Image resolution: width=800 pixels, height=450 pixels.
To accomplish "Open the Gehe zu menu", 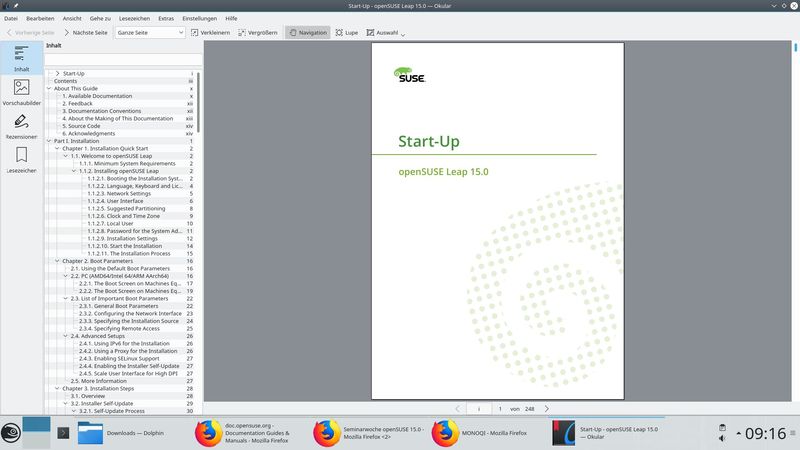I will (x=100, y=18).
